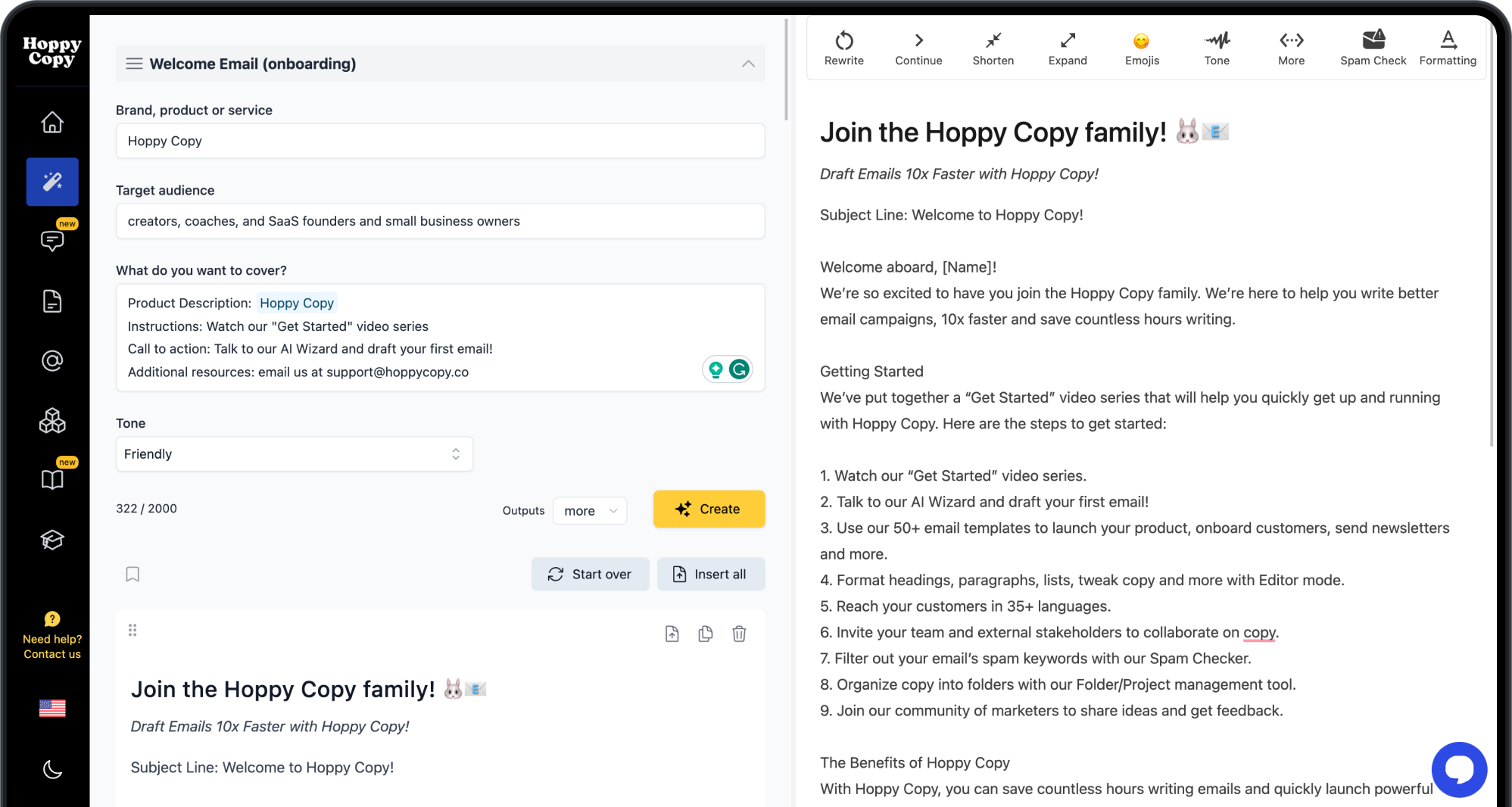Viewport: 1512px width, 807px height.
Task: Open the Welcome Email hamburger menu
Action: 134,64
